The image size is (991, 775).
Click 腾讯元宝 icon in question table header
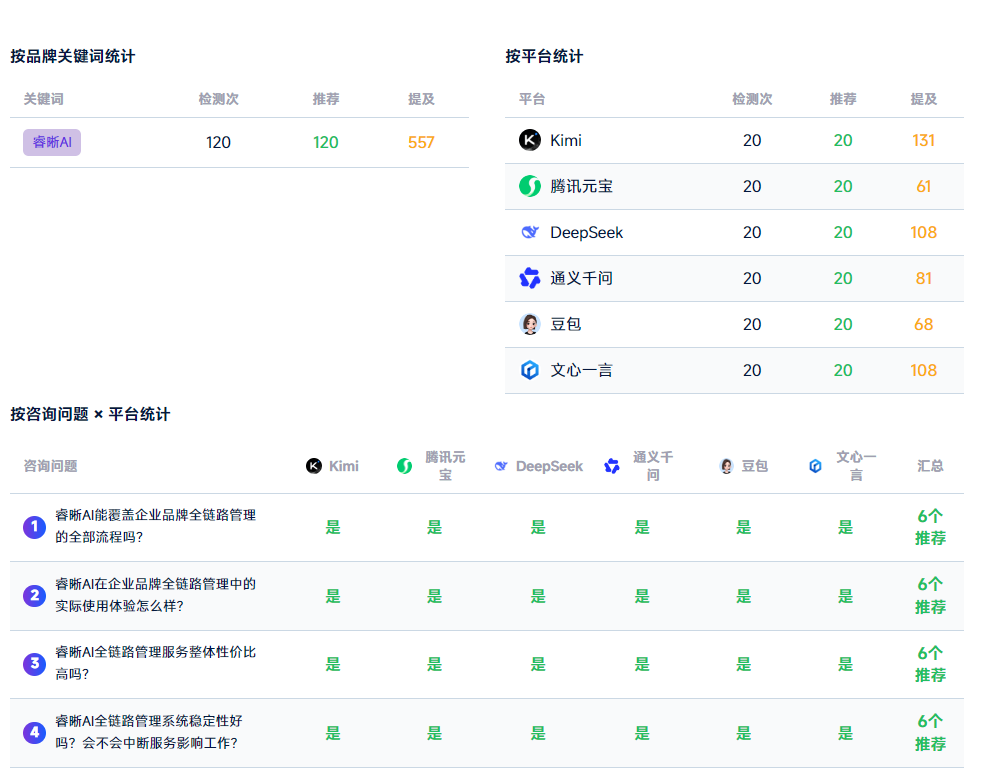click(x=404, y=466)
